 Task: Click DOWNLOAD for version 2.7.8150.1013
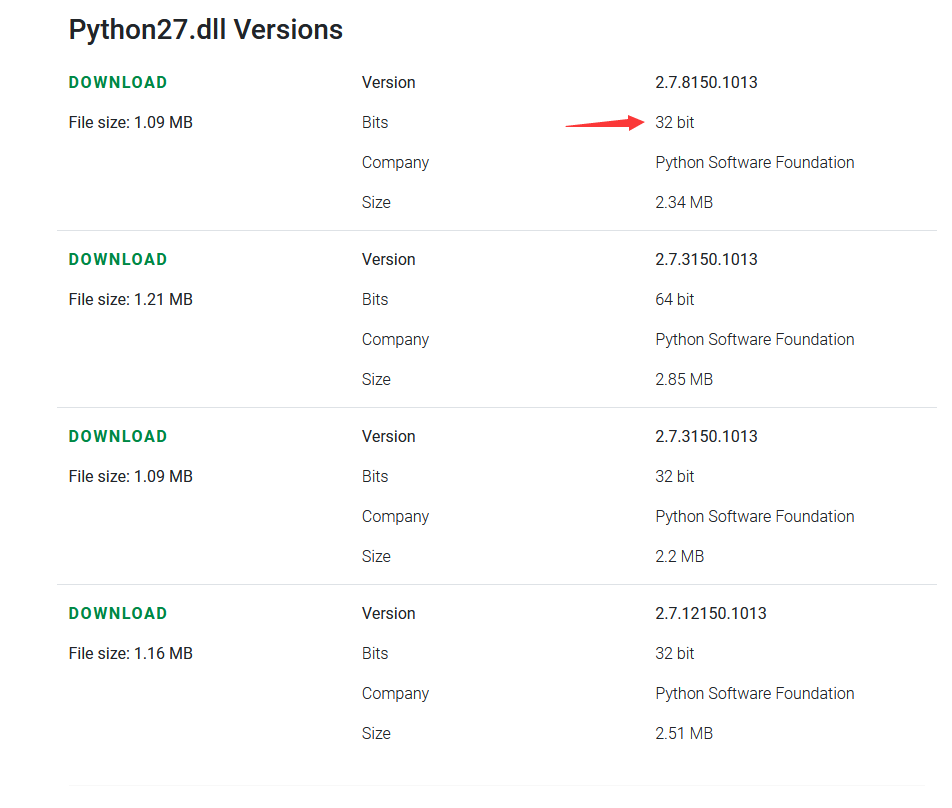117,82
